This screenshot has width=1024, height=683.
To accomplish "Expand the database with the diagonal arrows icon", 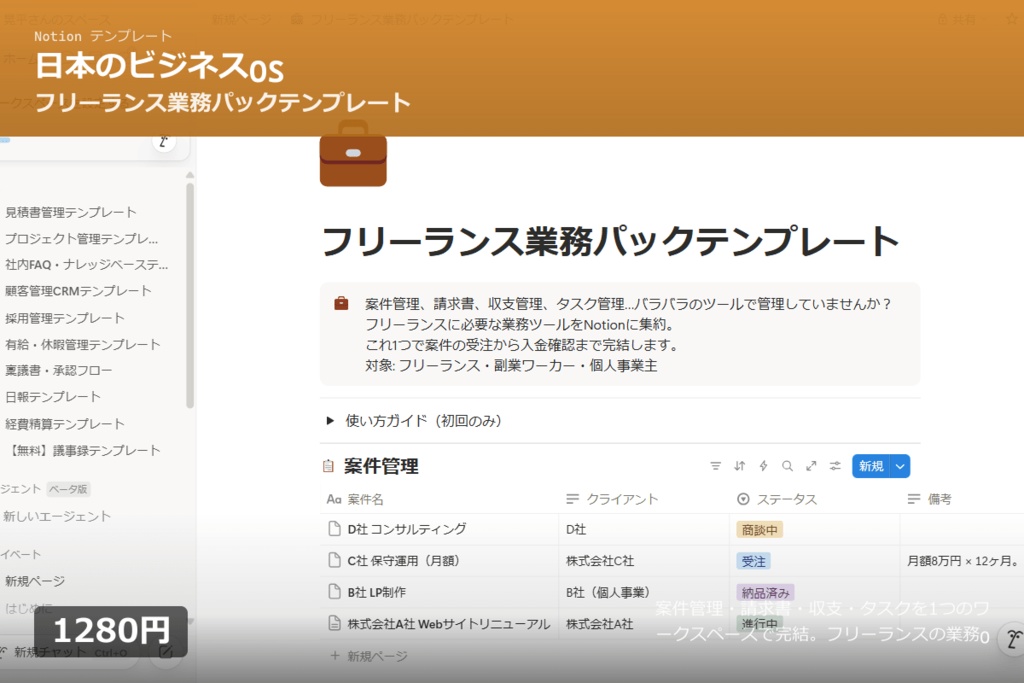I will tap(811, 466).
